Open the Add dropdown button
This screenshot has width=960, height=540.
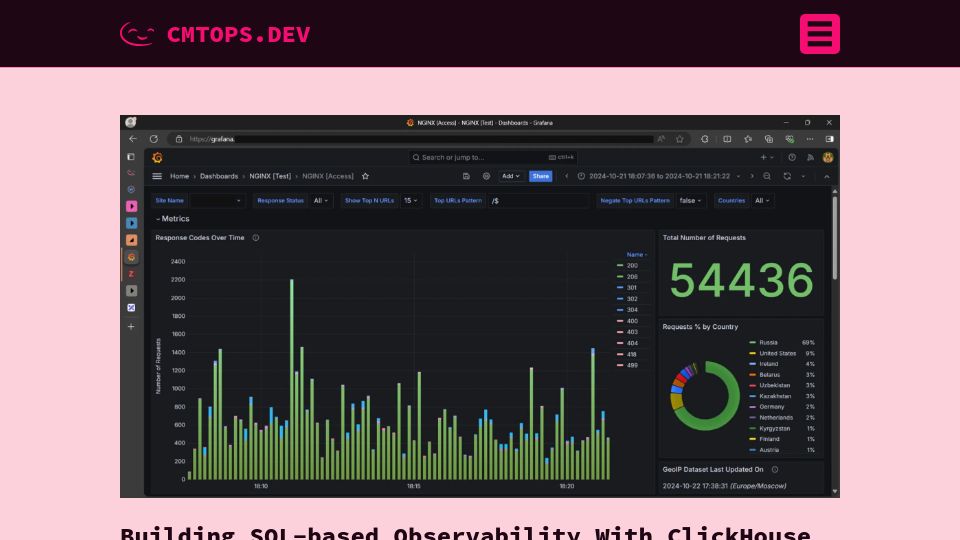(511, 176)
